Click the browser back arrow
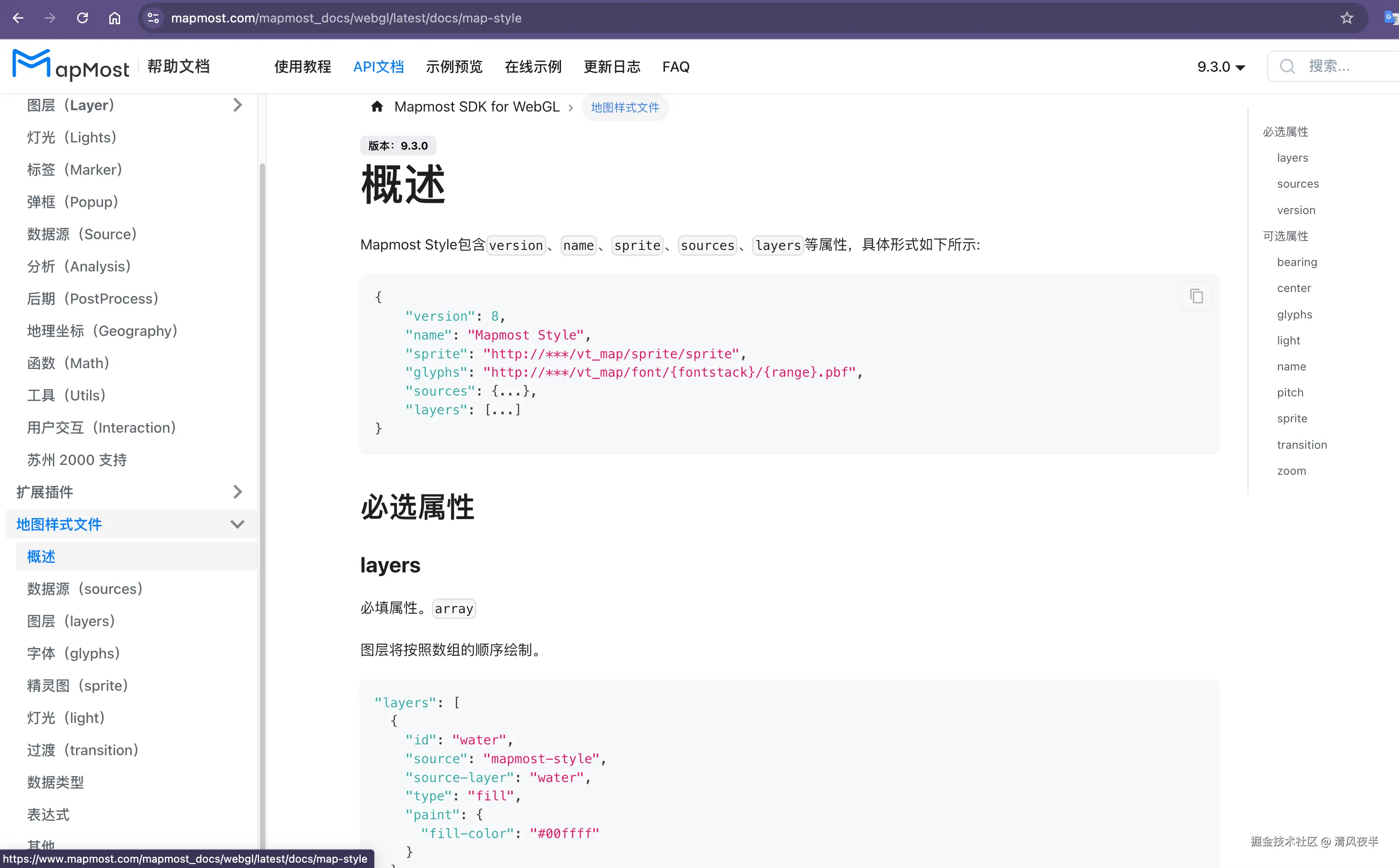The height and width of the screenshot is (868, 1399). tap(18, 18)
